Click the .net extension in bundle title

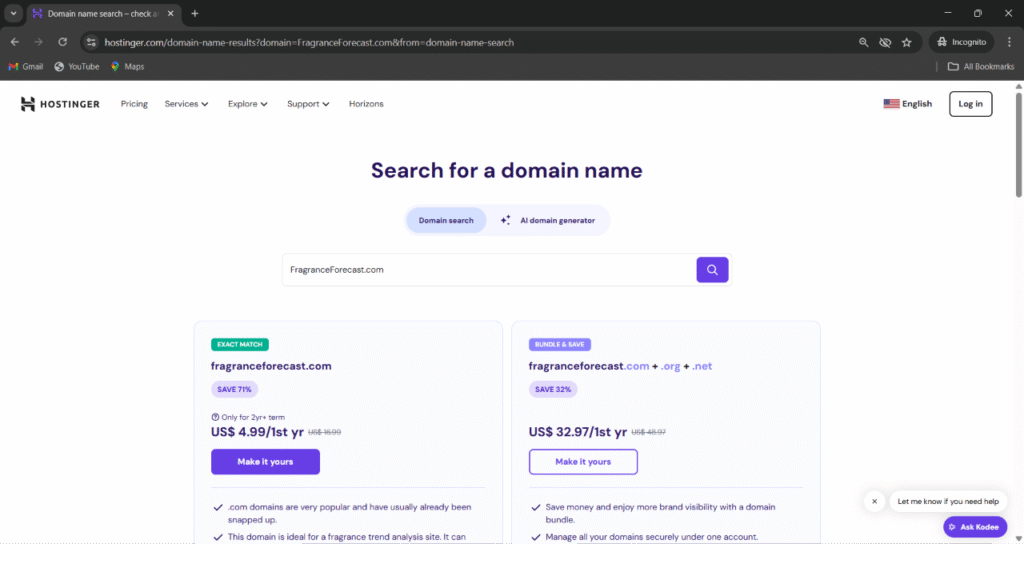702,366
